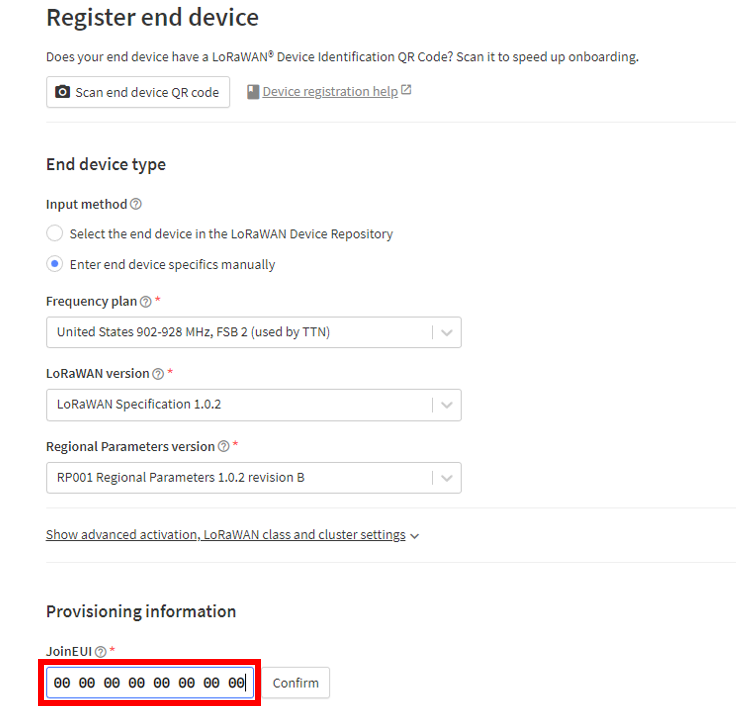Click the chevron after advanced settings link

(x=414, y=536)
